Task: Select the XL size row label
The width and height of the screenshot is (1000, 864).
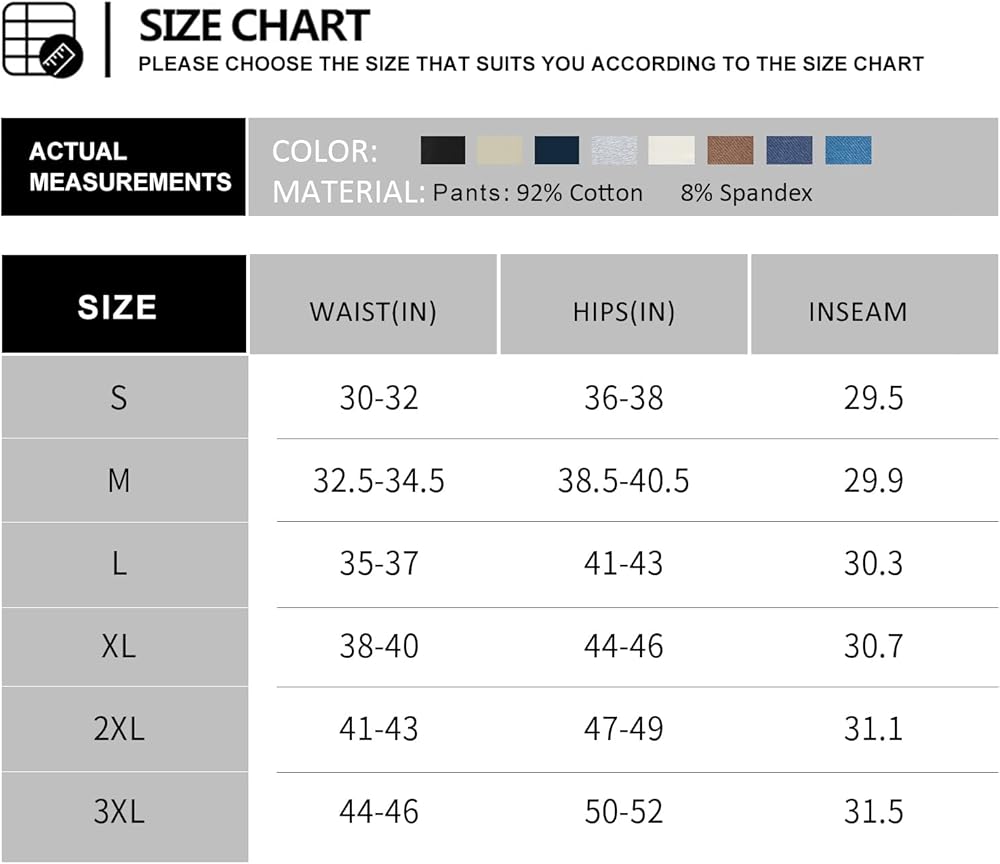Action: (119, 646)
